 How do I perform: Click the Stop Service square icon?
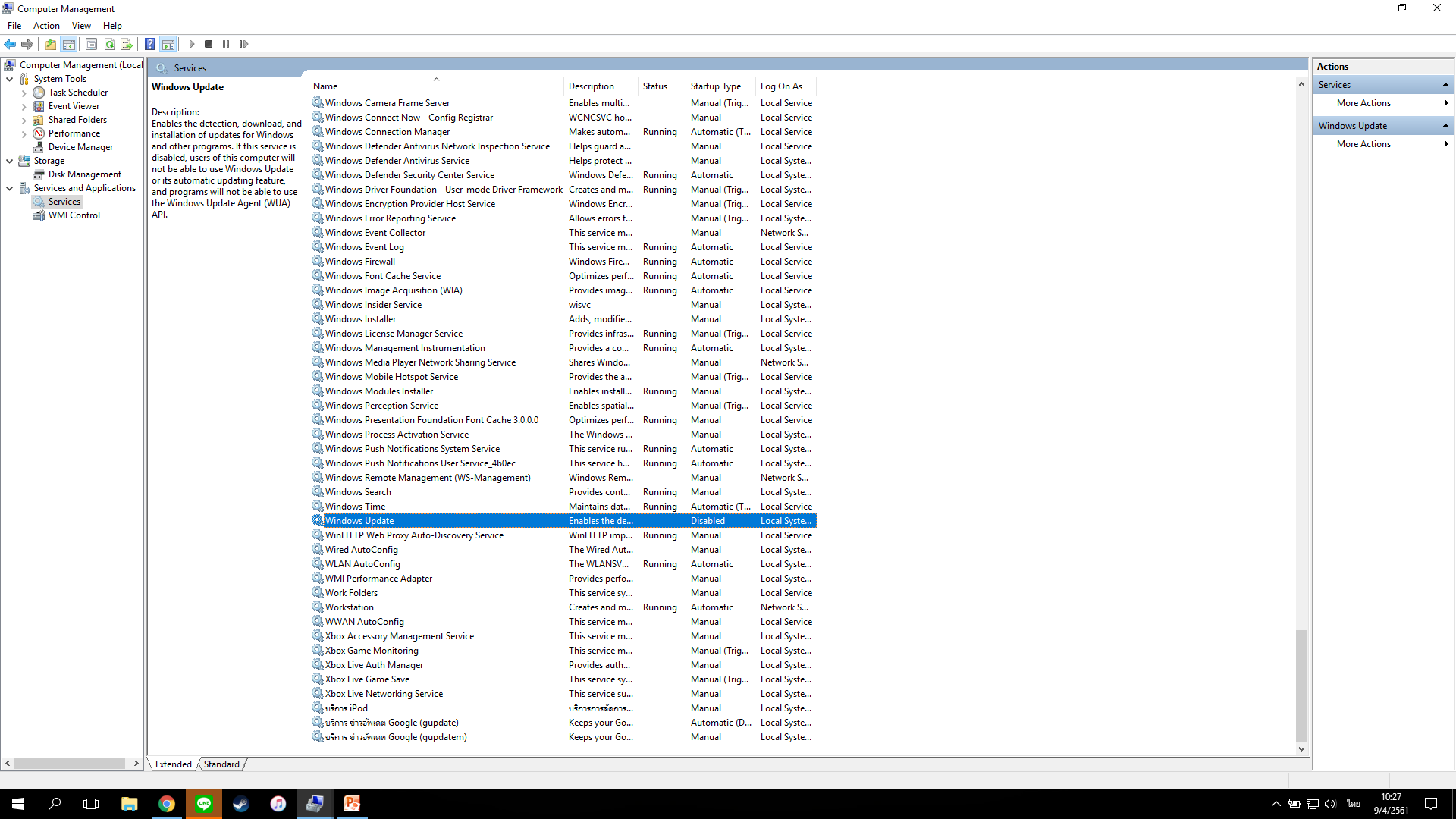pyautogui.click(x=209, y=44)
